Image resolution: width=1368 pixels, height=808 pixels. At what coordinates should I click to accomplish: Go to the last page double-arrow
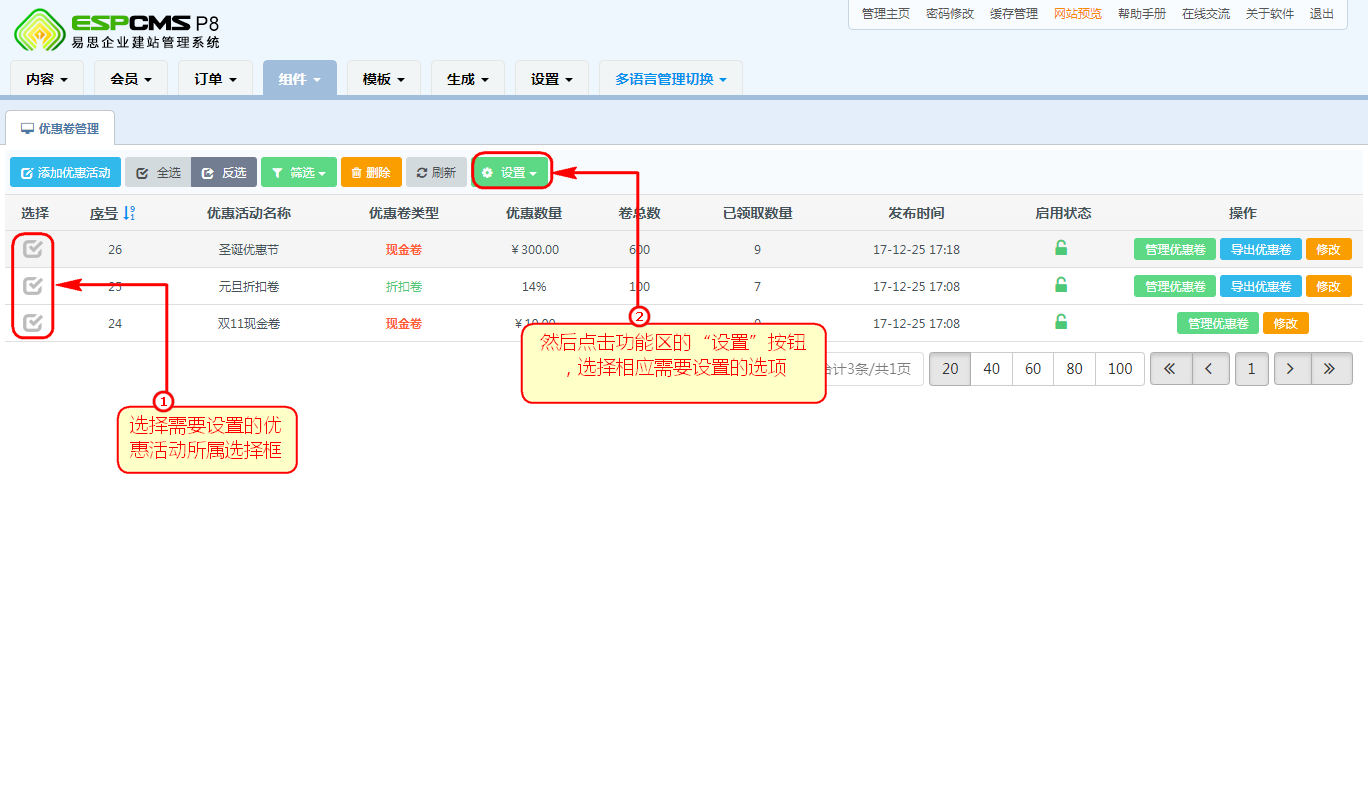[1330, 369]
